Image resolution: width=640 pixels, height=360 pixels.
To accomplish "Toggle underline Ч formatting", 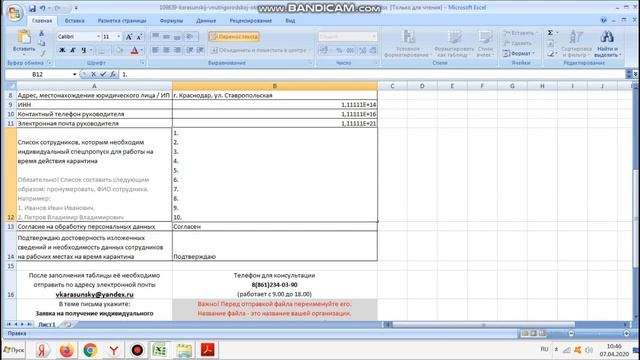I will (83, 50).
